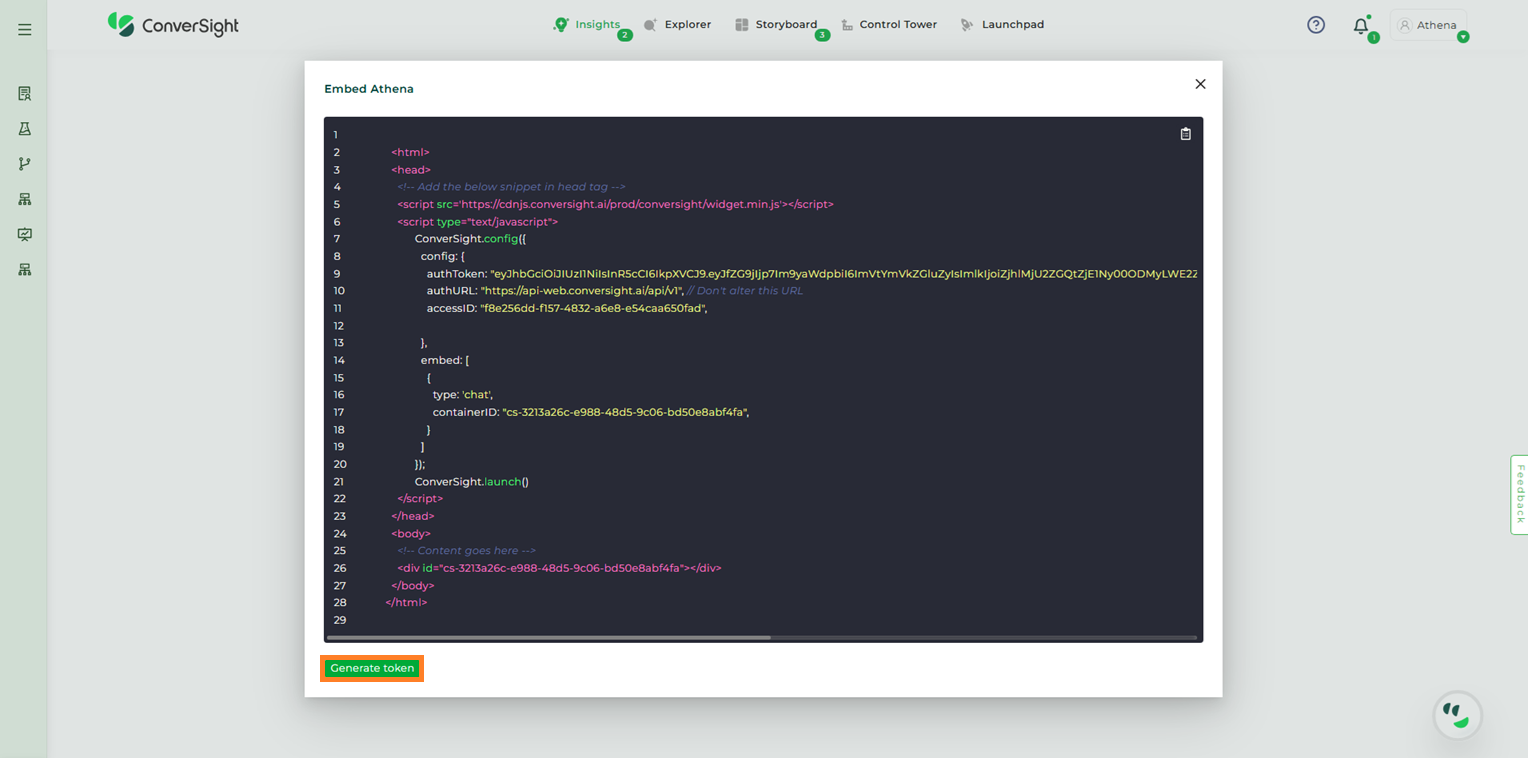Click the help question mark icon
The image size is (1528, 758).
(x=1316, y=25)
